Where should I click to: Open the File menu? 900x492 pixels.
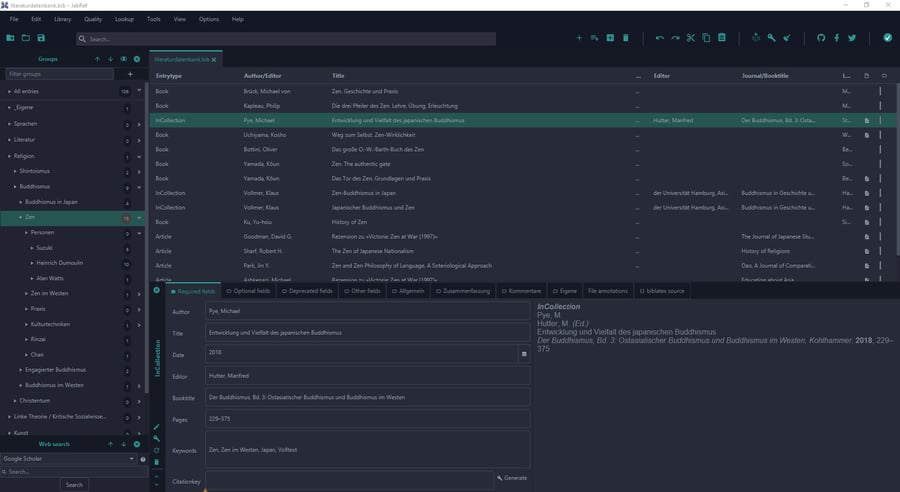tap(14, 19)
